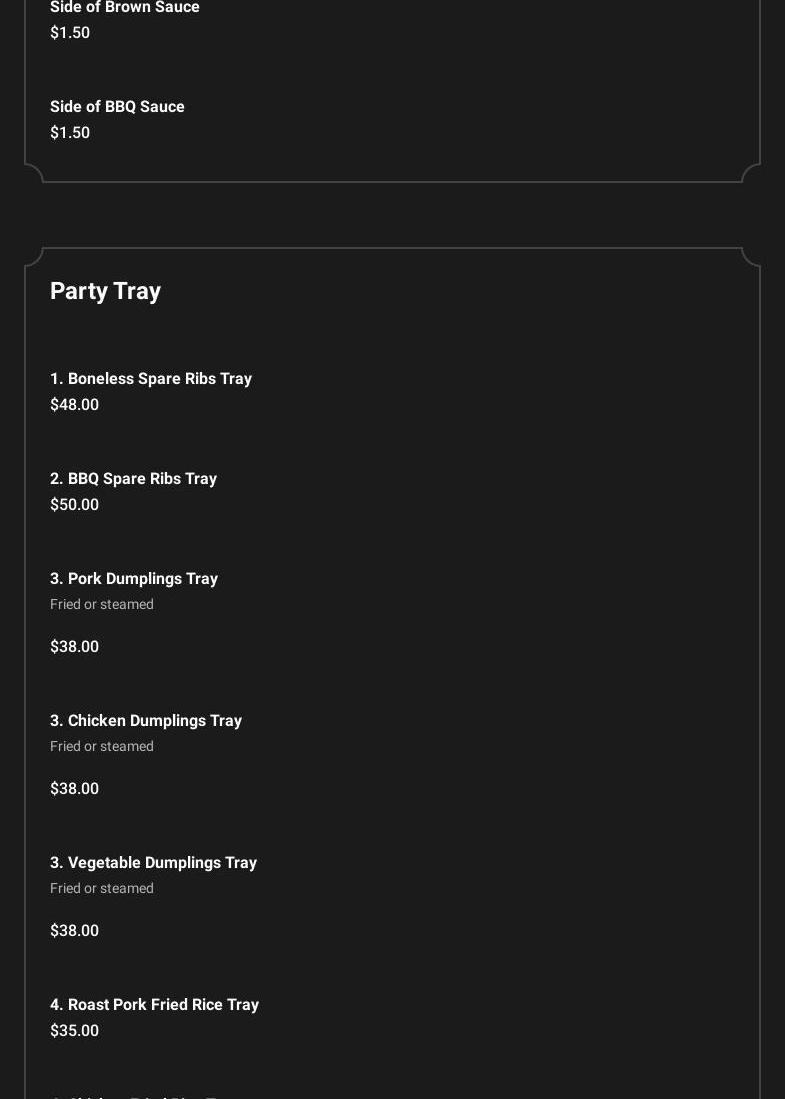Click the Party Tray section heading
Image resolution: width=785 pixels, height=1099 pixels.
click(105, 291)
